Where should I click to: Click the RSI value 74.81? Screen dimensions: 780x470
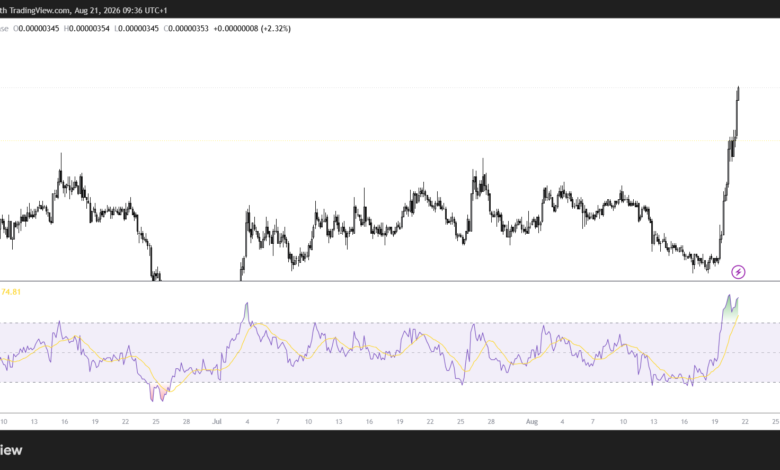click(x=10, y=292)
